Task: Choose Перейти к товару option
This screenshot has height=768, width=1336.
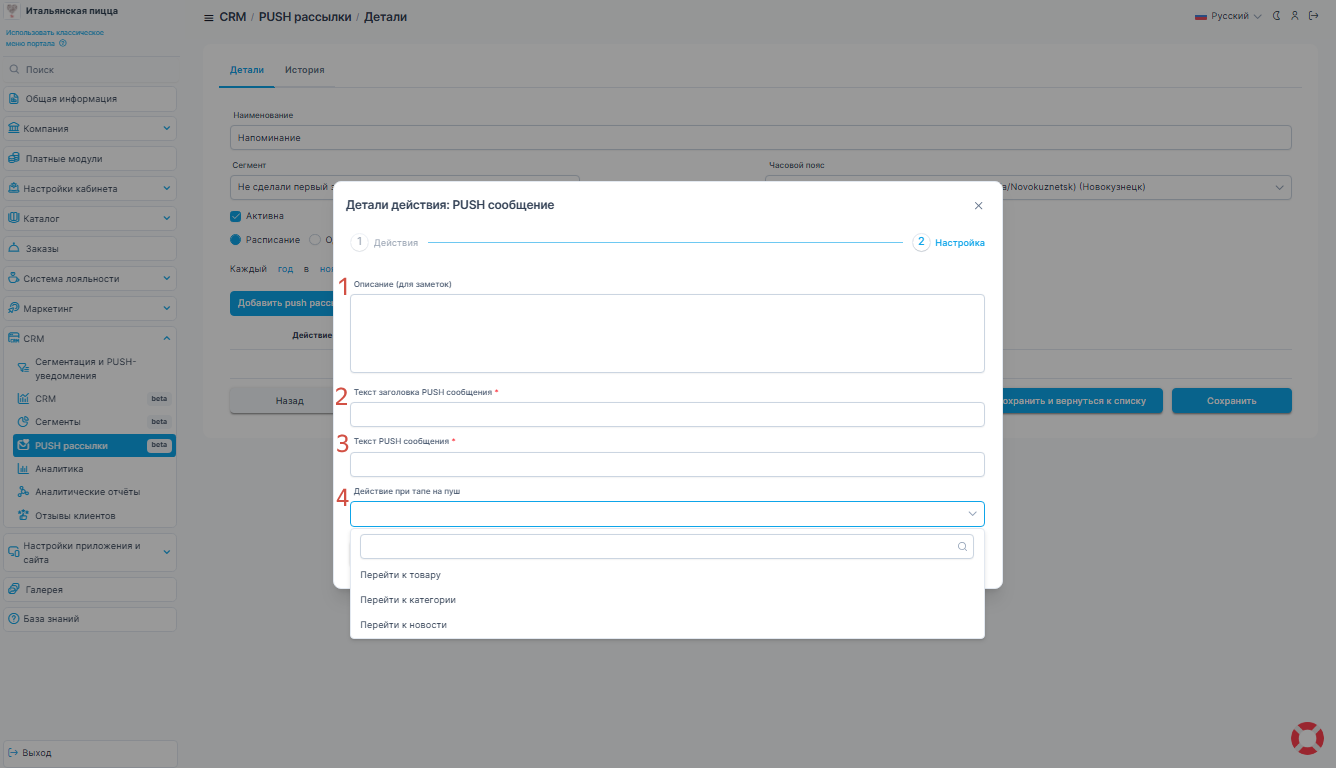Action: click(x=667, y=575)
